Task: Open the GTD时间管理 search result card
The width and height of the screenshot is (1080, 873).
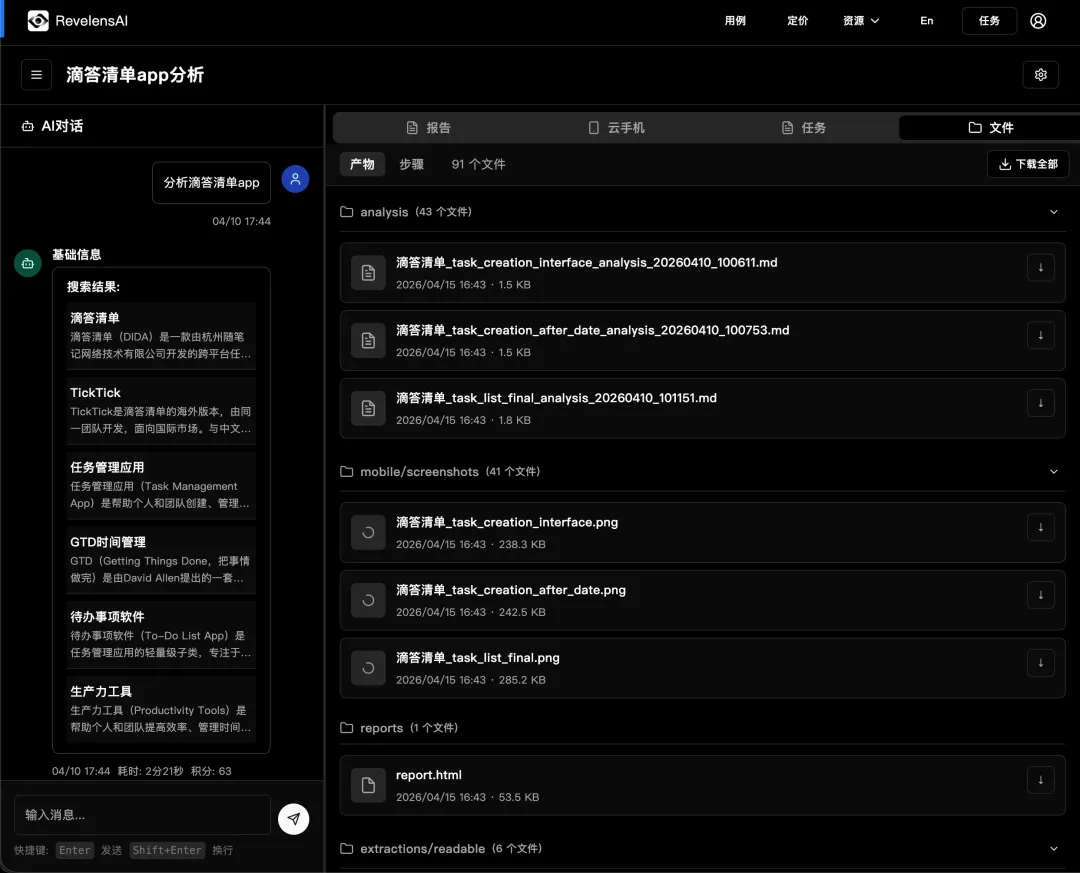Action: point(161,559)
